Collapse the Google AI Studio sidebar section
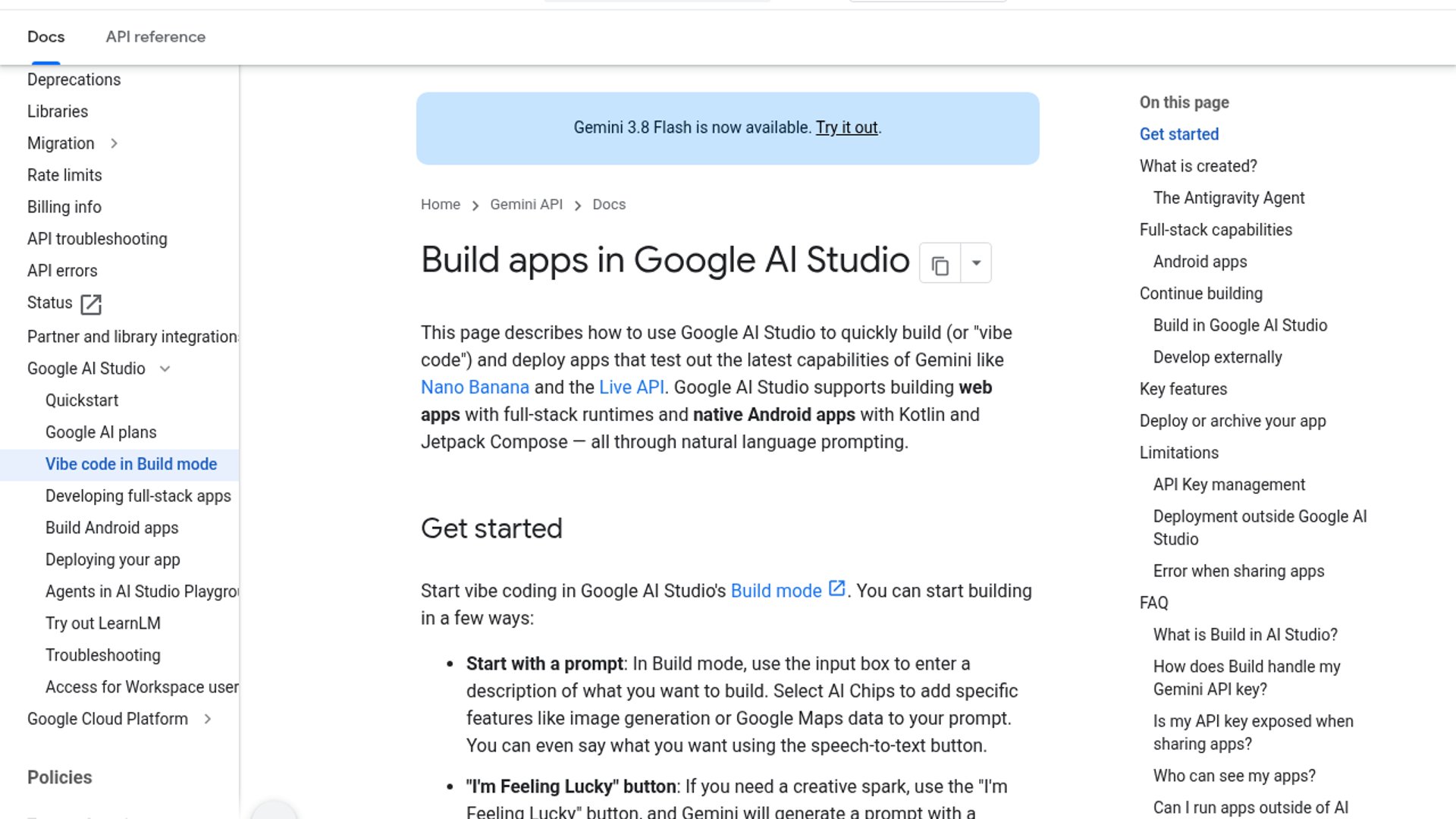Viewport: 1456px width, 819px height. [x=165, y=369]
